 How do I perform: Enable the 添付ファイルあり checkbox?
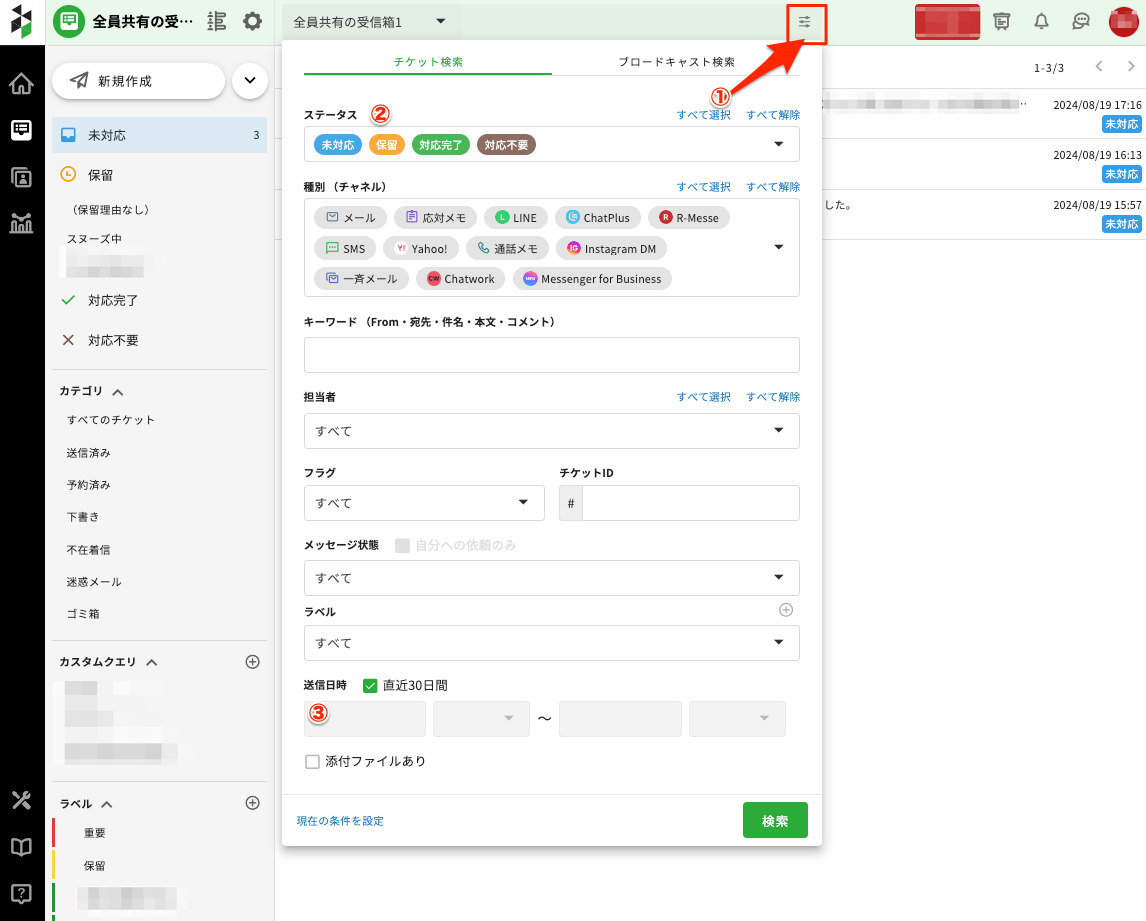(x=312, y=762)
